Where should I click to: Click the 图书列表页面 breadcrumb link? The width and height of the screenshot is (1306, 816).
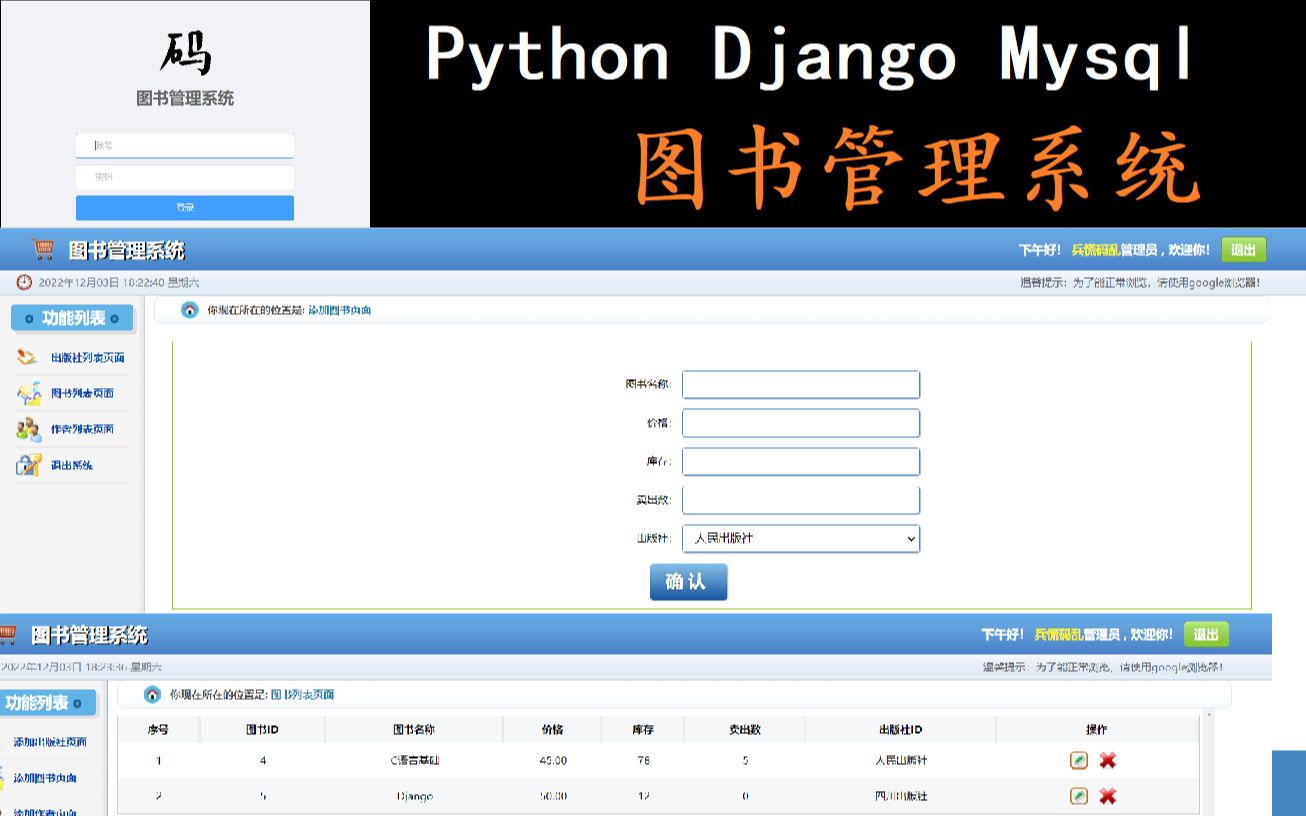[x=303, y=694]
